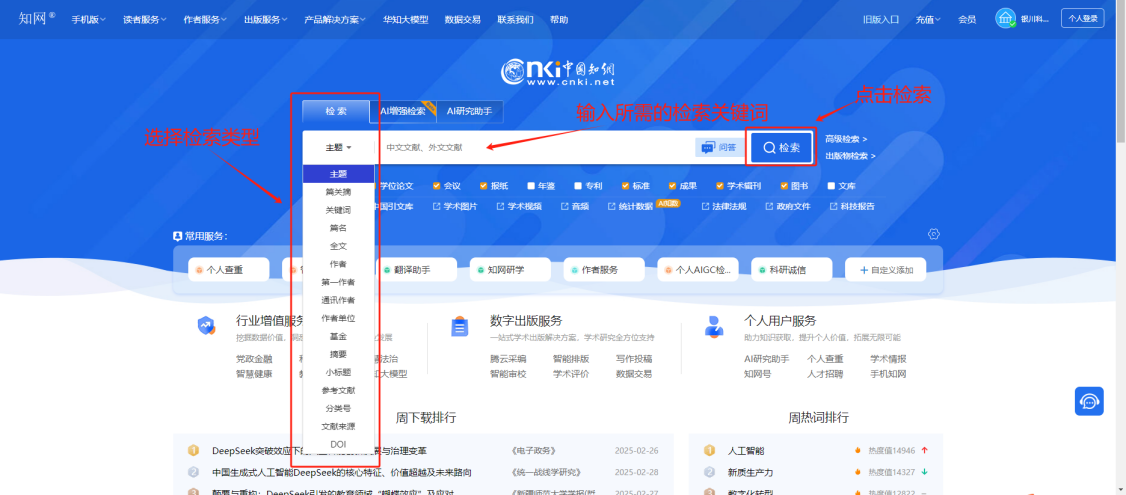Enable the 年鉴 checkbox
Image resolution: width=1126 pixels, height=495 pixels.
click(x=531, y=186)
